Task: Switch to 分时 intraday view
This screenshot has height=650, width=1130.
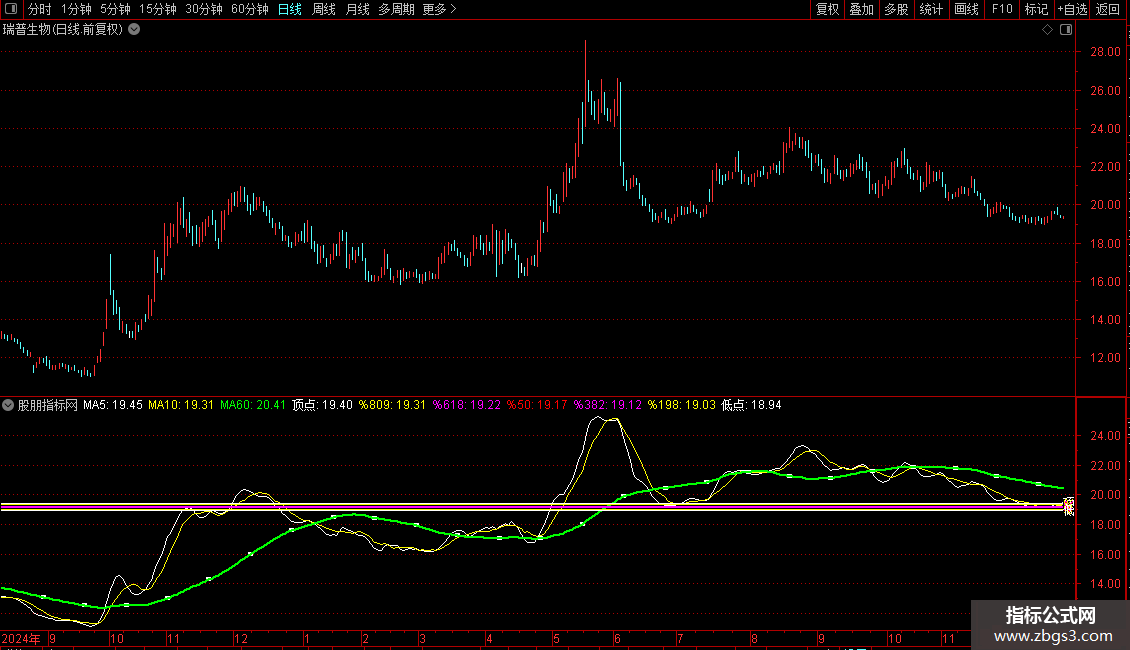Action: 40,9
